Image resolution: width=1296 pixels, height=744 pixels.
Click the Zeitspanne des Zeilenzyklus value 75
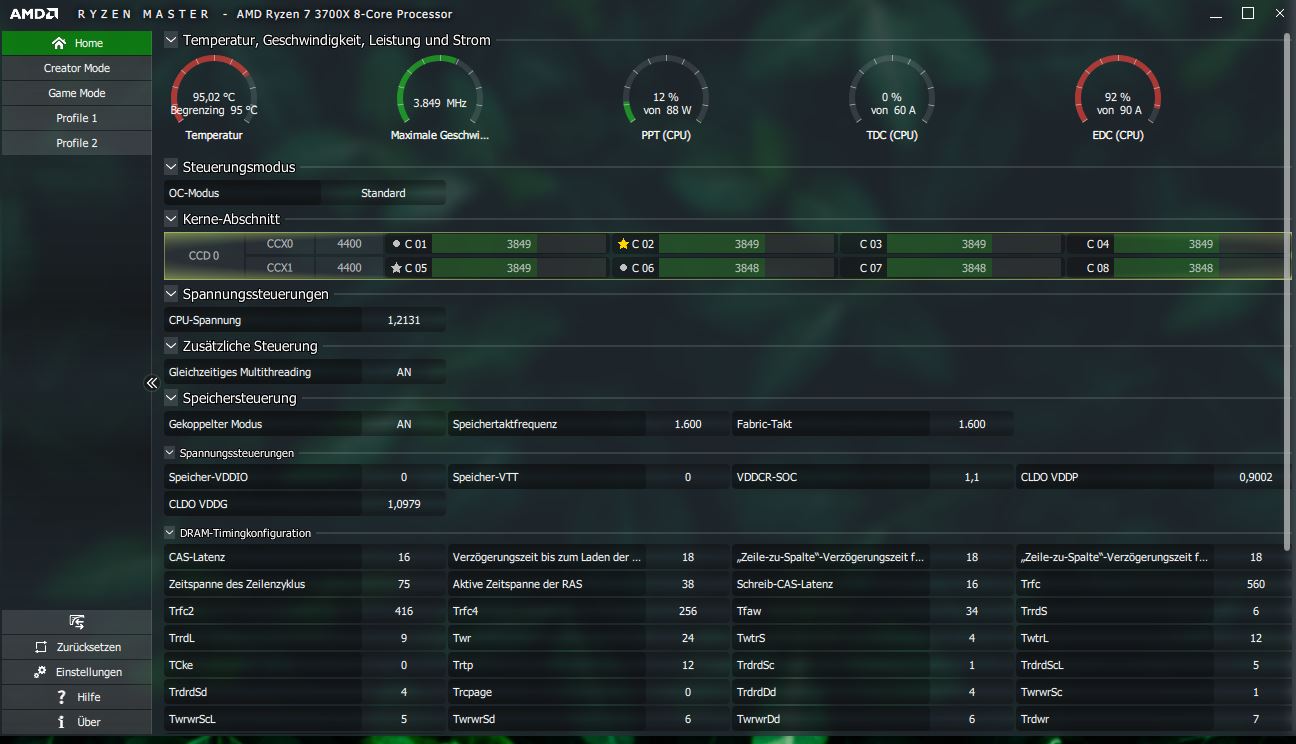coord(404,584)
